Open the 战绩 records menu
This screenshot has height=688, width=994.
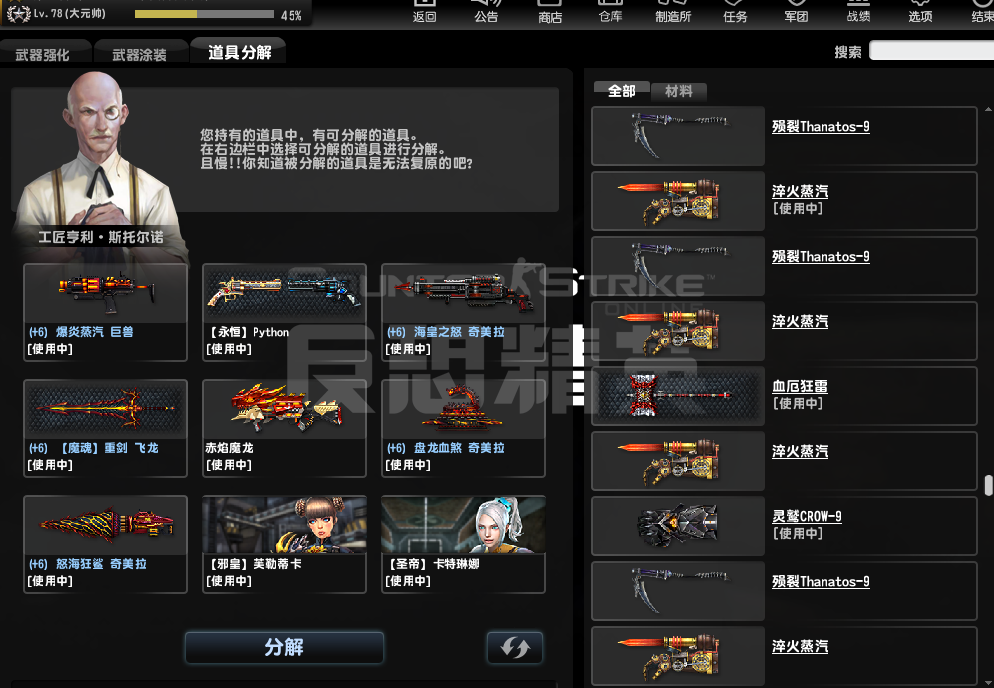(x=858, y=11)
